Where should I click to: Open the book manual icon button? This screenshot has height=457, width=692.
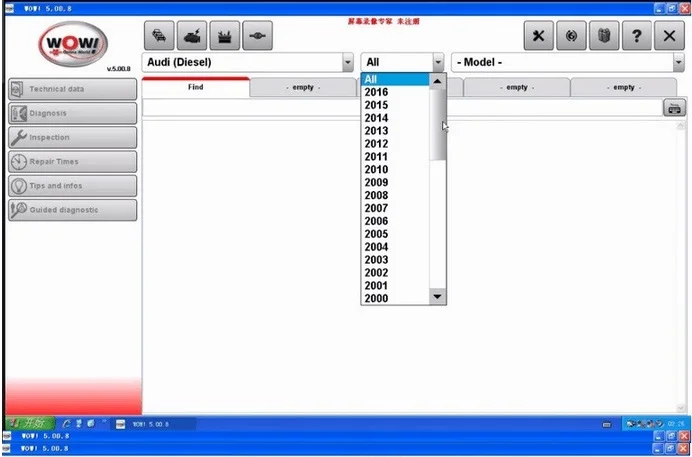604,36
